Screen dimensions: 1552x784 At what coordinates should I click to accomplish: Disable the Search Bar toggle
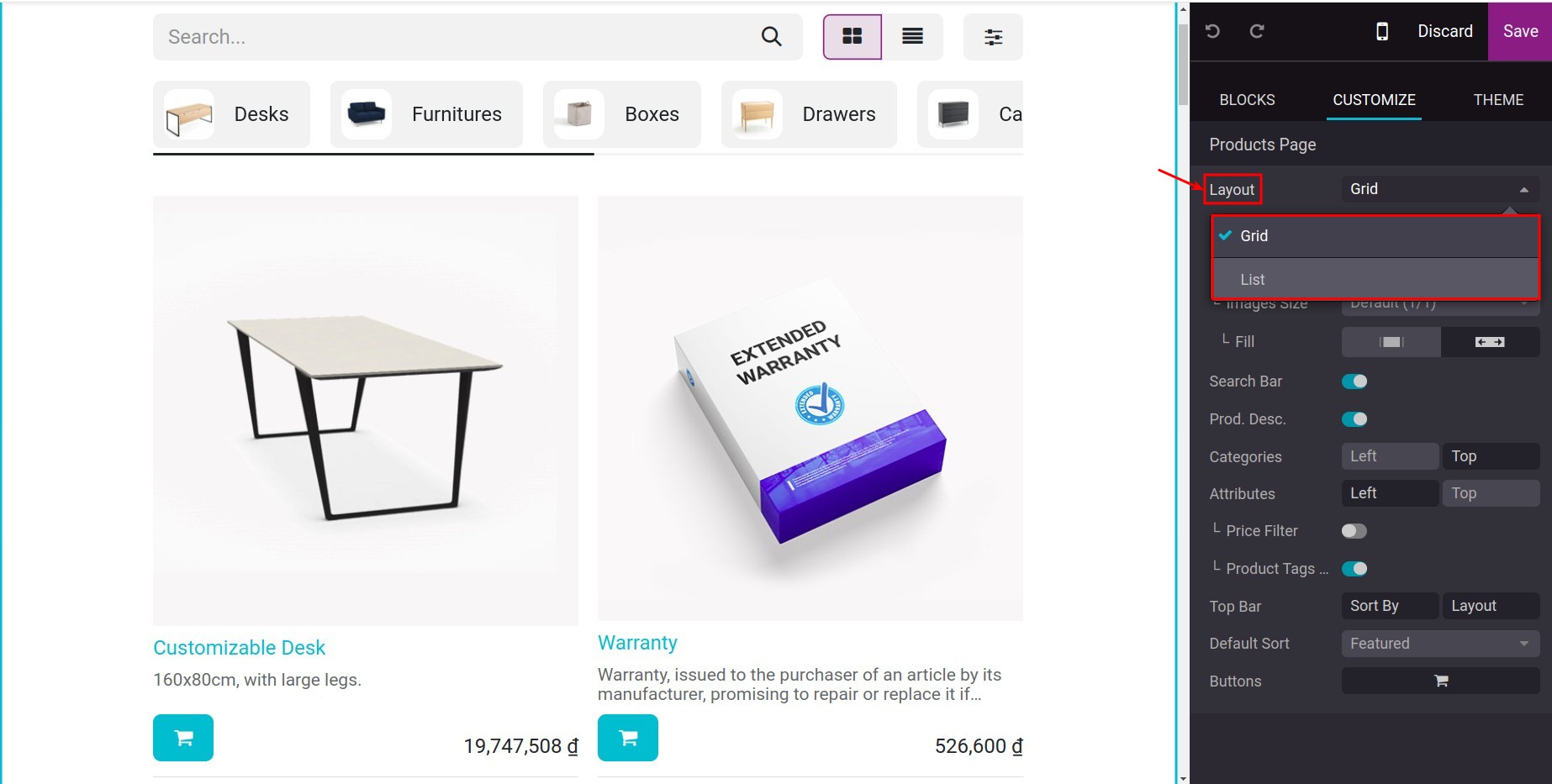(1354, 381)
